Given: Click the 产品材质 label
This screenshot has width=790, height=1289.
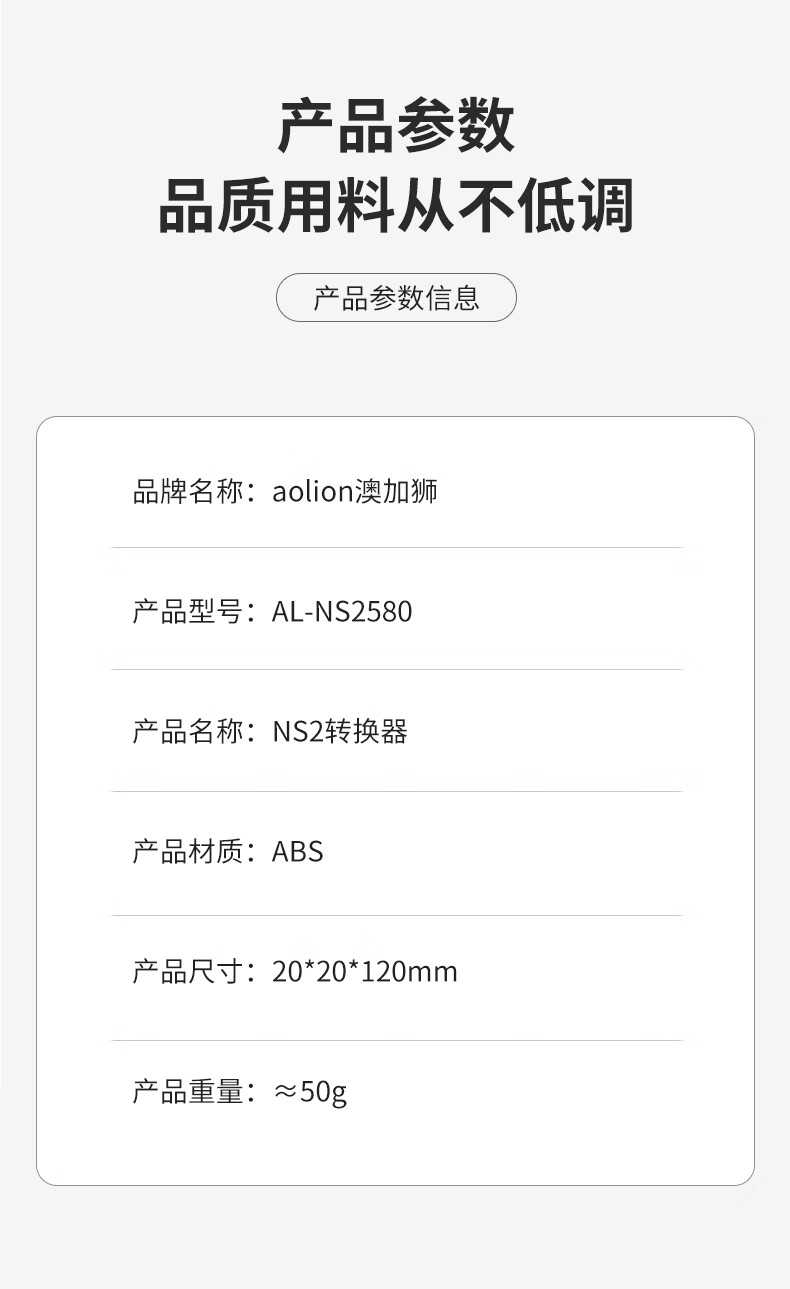Looking at the screenshot, I should click(188, 852).
